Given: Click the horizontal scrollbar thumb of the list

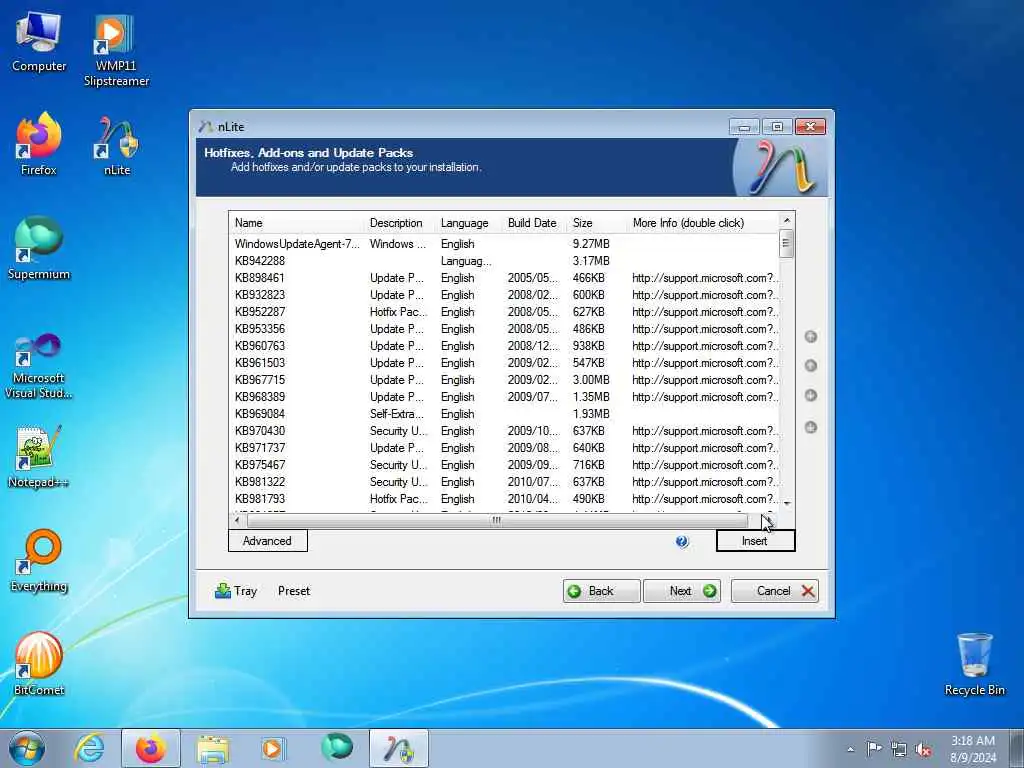Looking at the screenshot, I should 497,520.
